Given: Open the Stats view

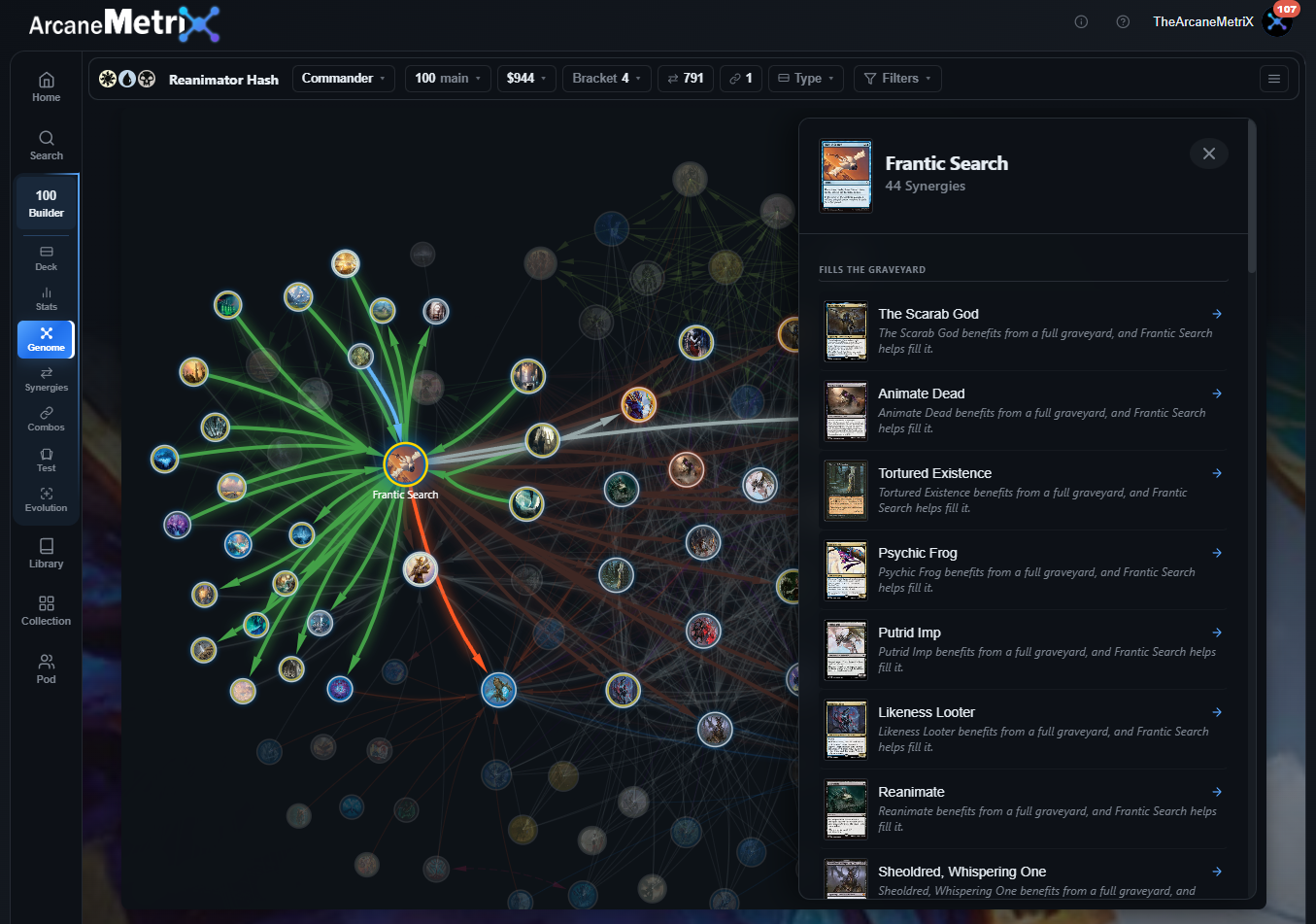Looking at the screenshot, I should point(46,298).
